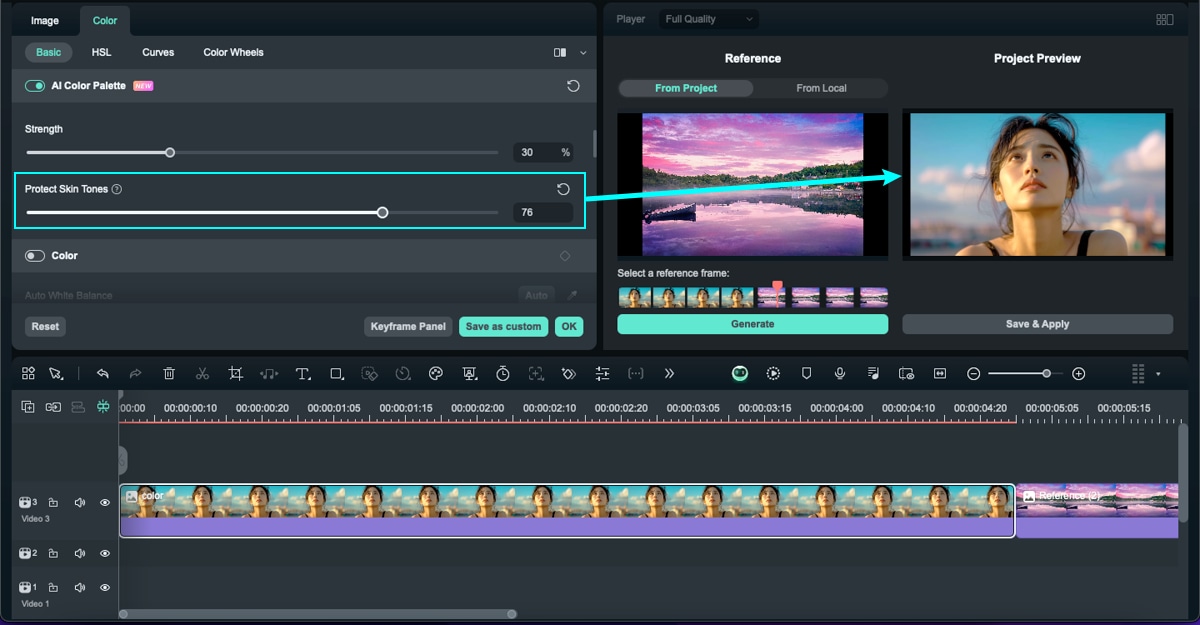Click the Undo arrow in the timeline toolbar

click(102, 373)
